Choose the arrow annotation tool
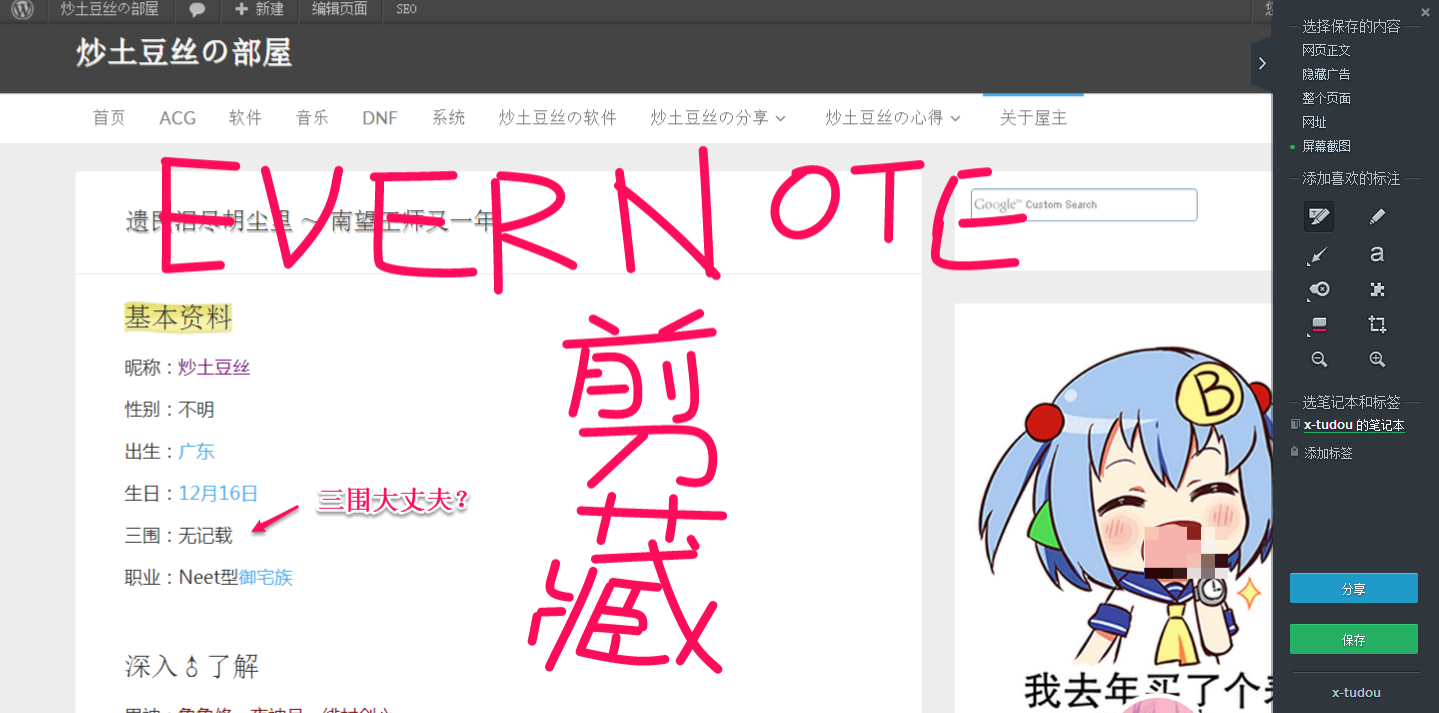The height and width of the screenshot is (713, 1439). 1318,255
